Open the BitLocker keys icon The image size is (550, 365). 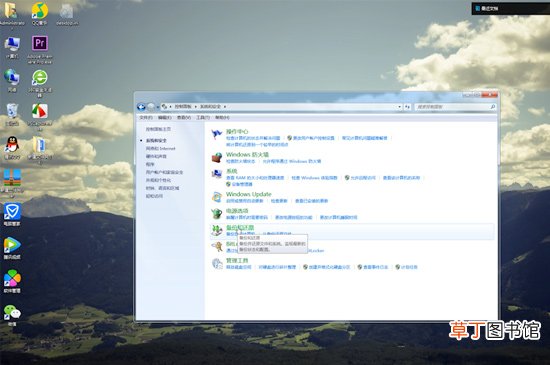[217, 247]
